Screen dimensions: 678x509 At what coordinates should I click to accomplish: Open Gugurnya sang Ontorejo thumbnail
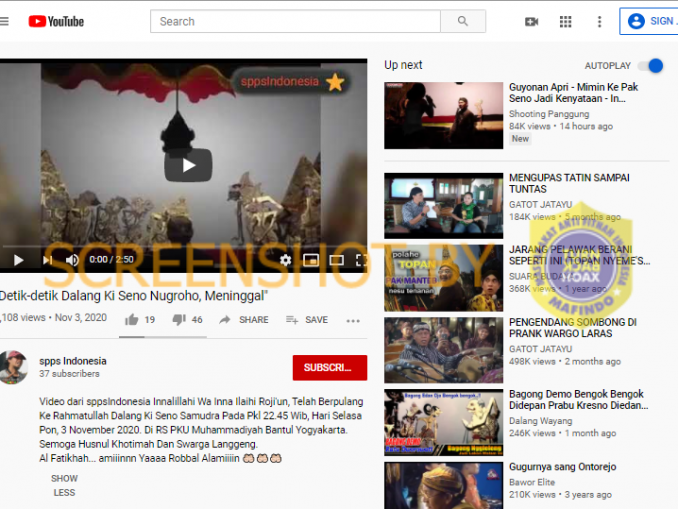coord(444,485)
